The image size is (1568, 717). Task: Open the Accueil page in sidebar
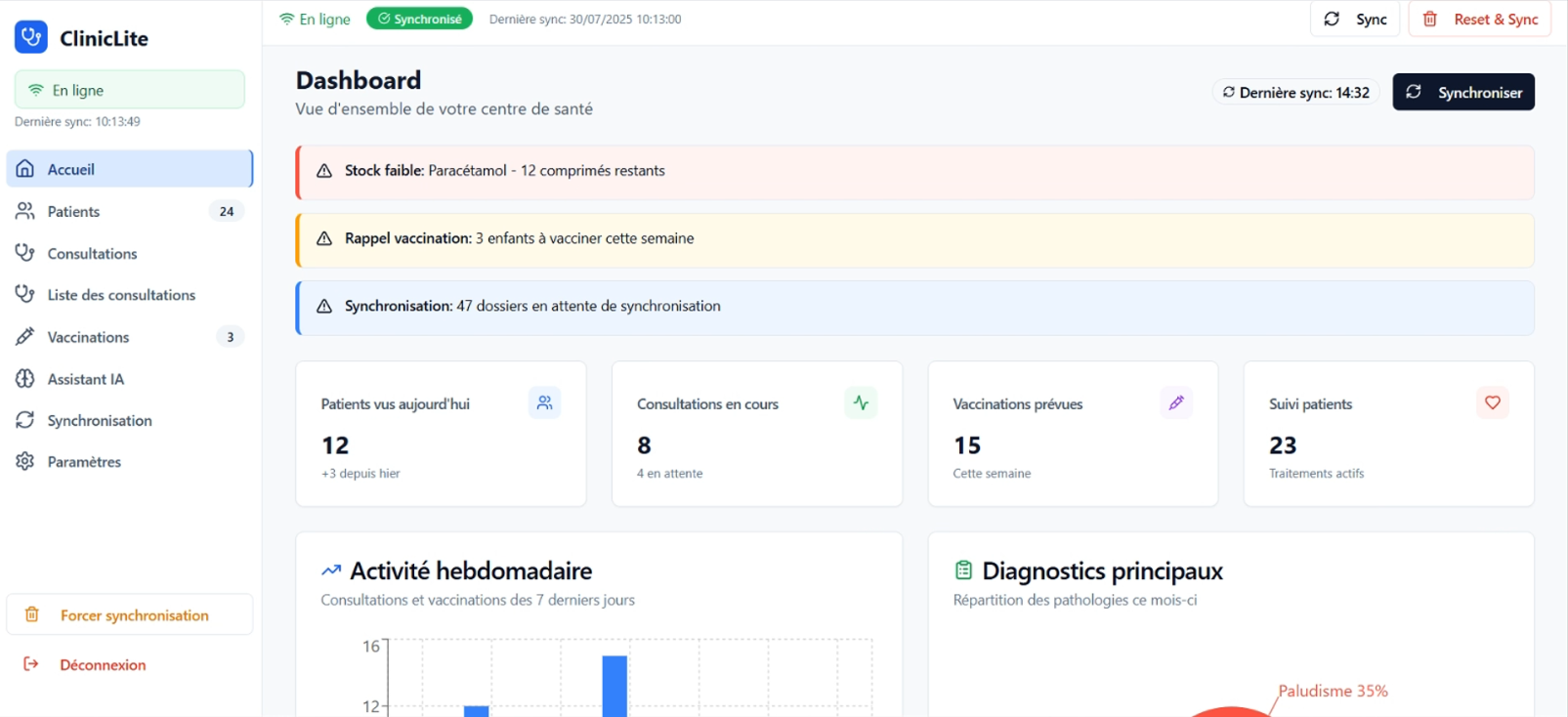[x=130, y=169]
